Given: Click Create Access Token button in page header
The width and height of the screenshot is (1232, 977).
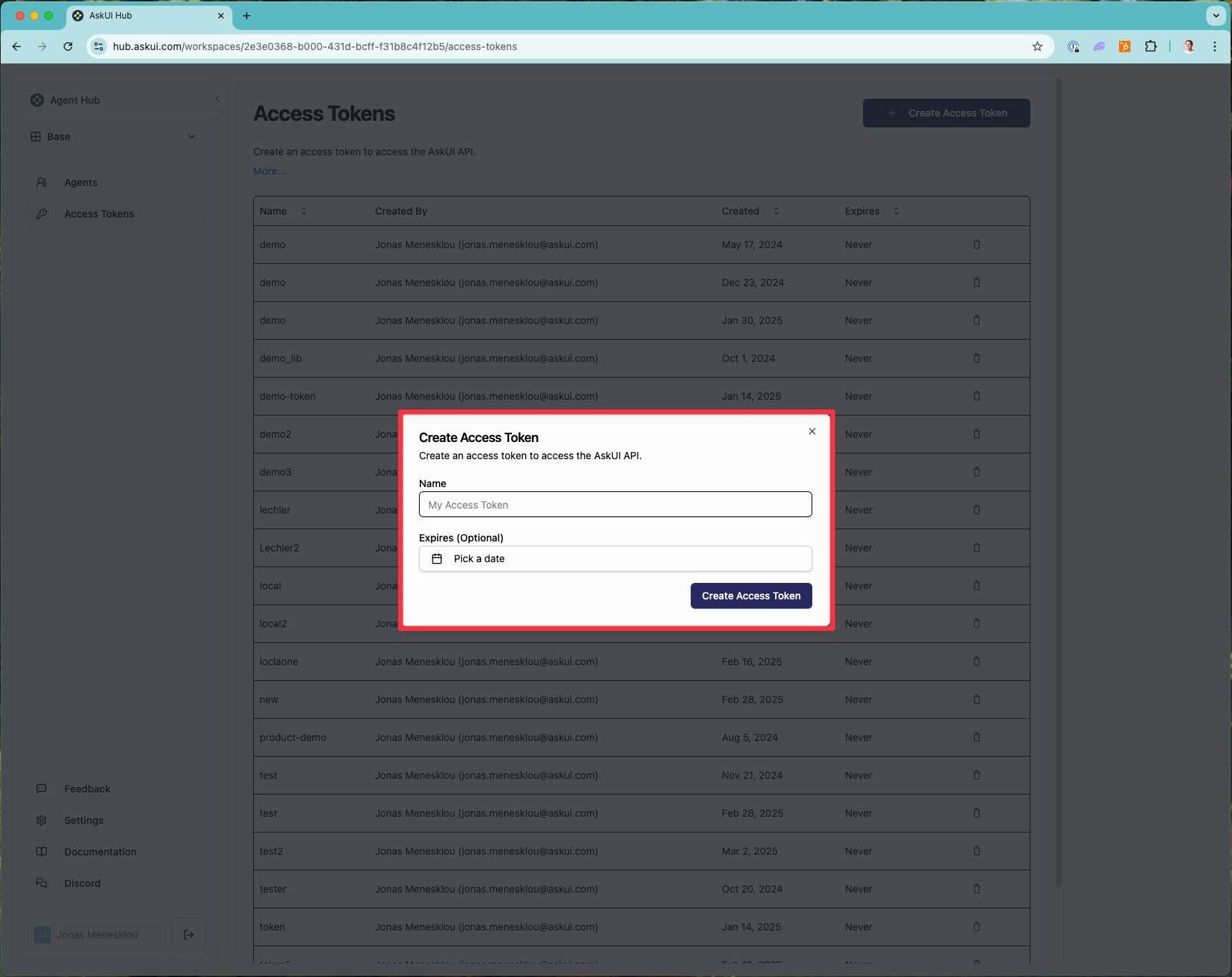Looking at the screenshot, I should pos(946,113).
